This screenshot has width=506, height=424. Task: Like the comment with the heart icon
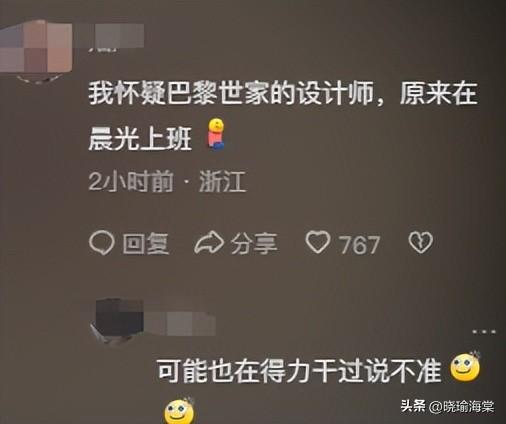pyautogui.click(x=318, y=242)
